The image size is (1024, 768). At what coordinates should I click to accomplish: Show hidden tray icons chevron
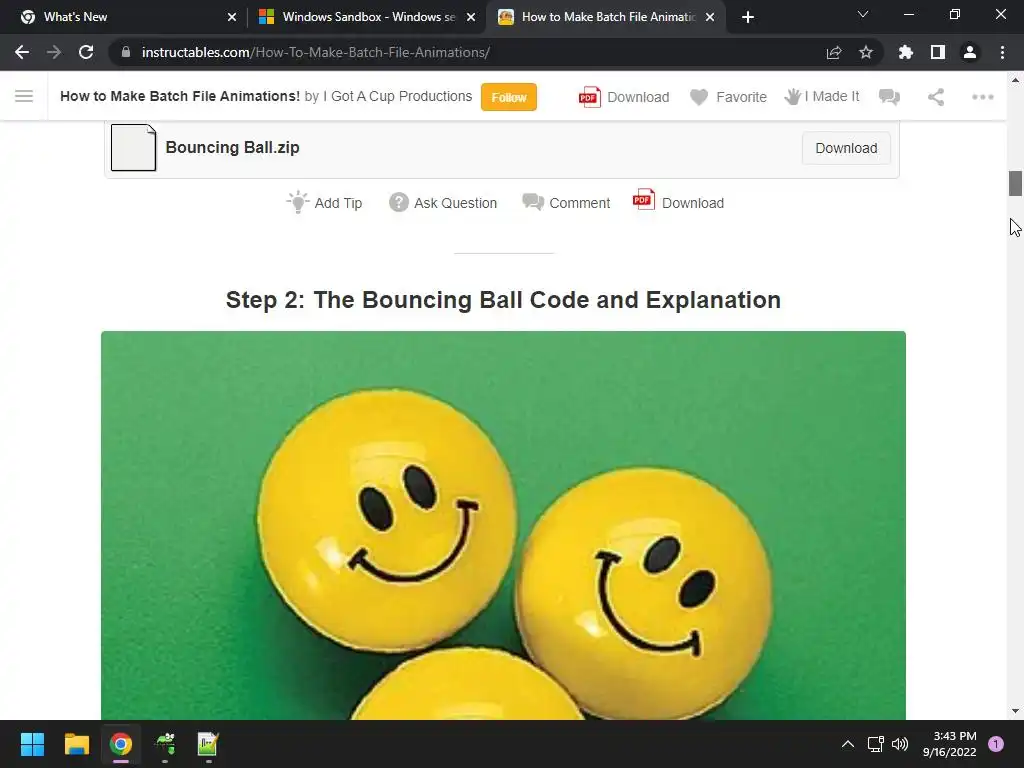tap(848, 744)
